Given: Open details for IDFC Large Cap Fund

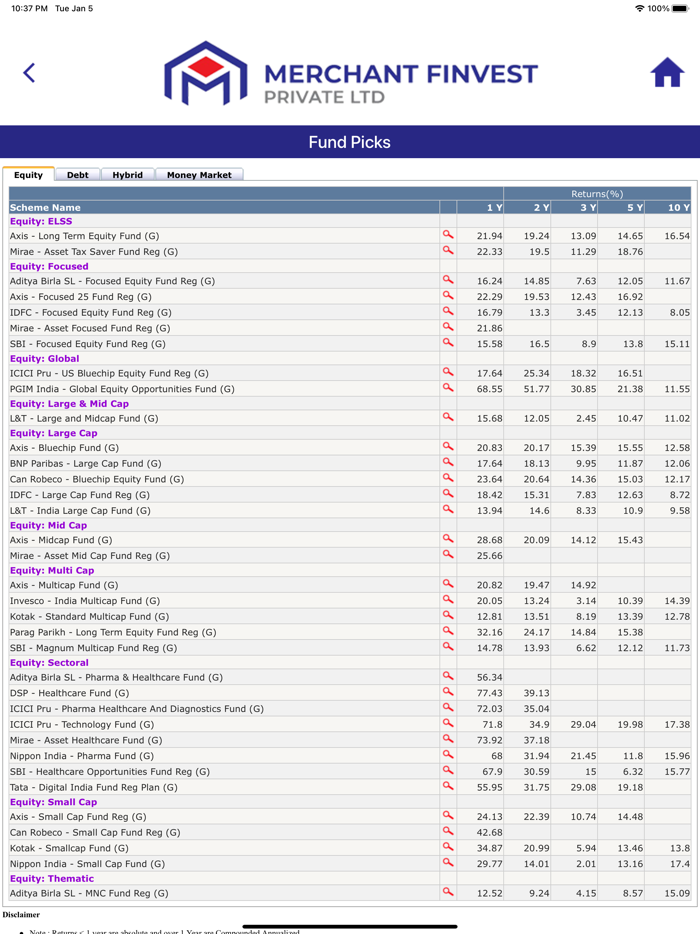Looking at the screenshot, I should tap(448, 493).
